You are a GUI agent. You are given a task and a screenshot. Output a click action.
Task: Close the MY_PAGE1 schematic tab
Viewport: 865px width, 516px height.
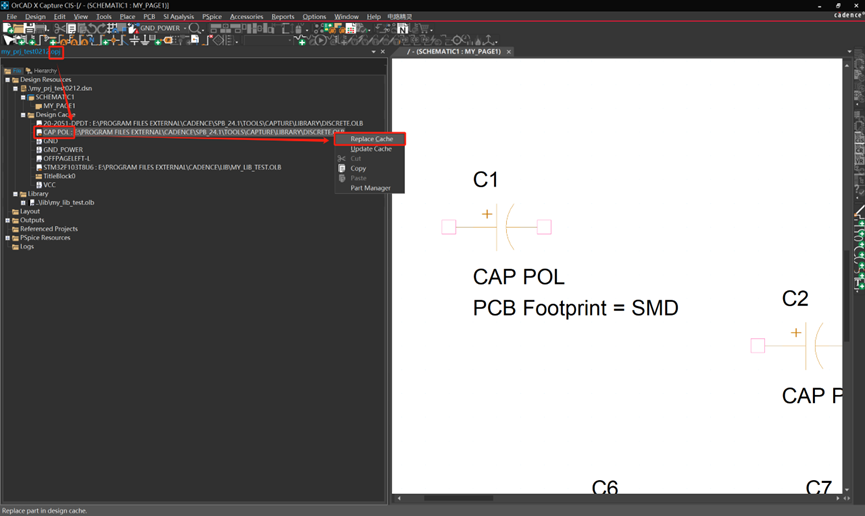point(509,51)
